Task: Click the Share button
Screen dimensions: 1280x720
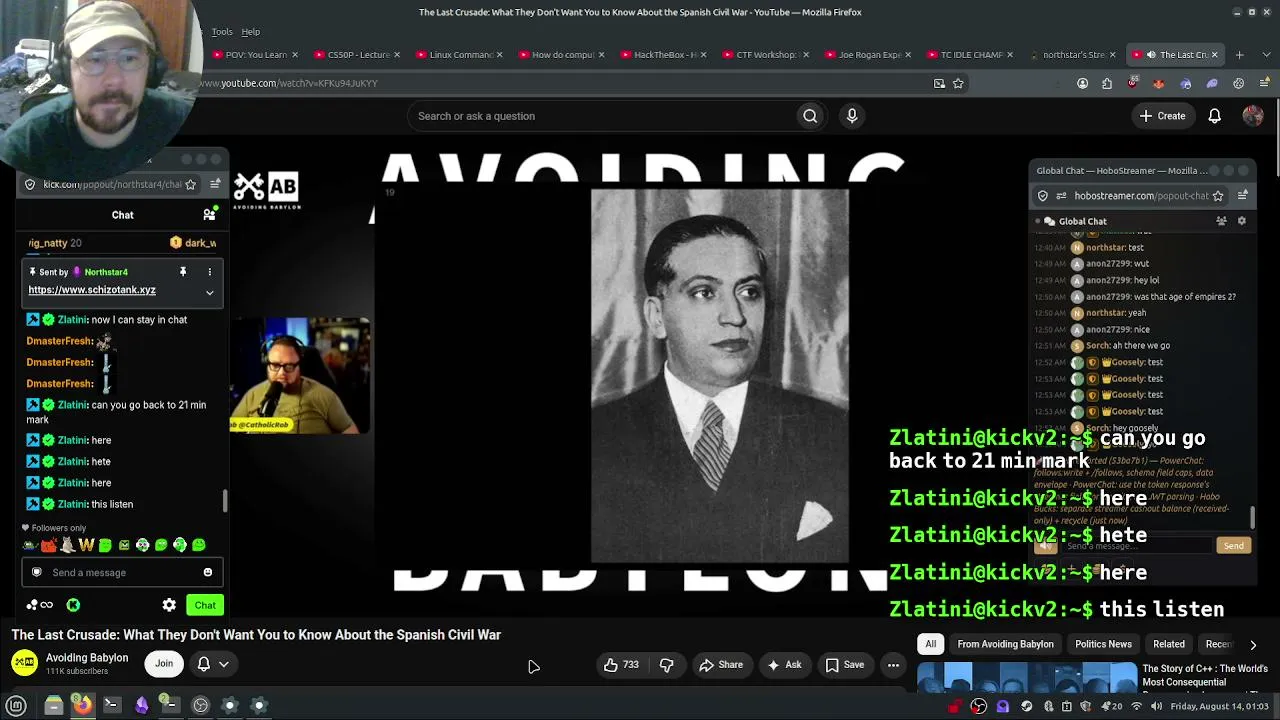Action: point(721,665)
